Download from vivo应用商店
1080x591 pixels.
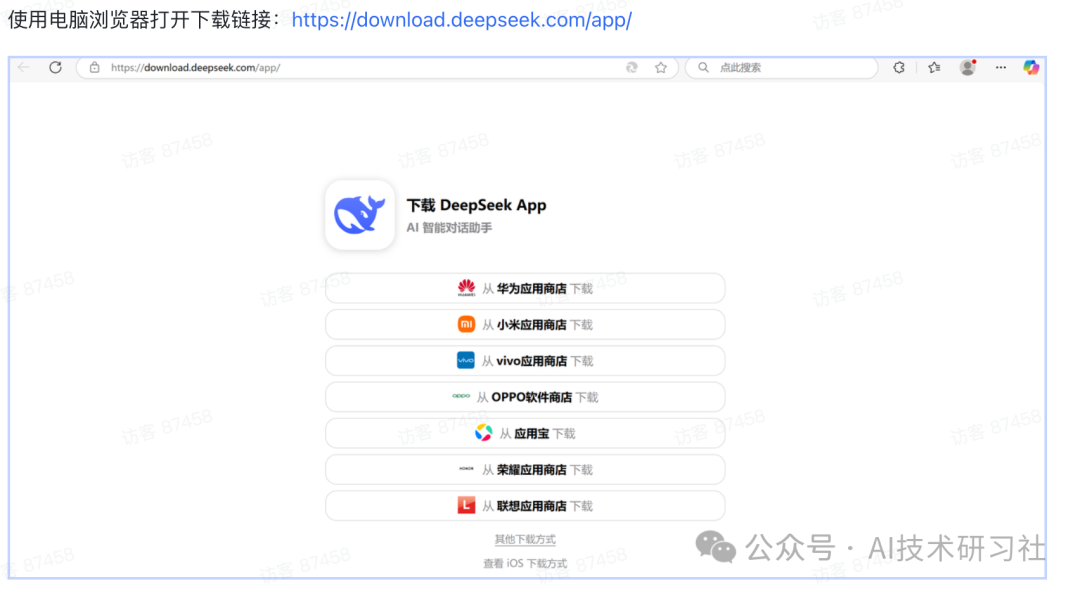(x=525, y=361)
